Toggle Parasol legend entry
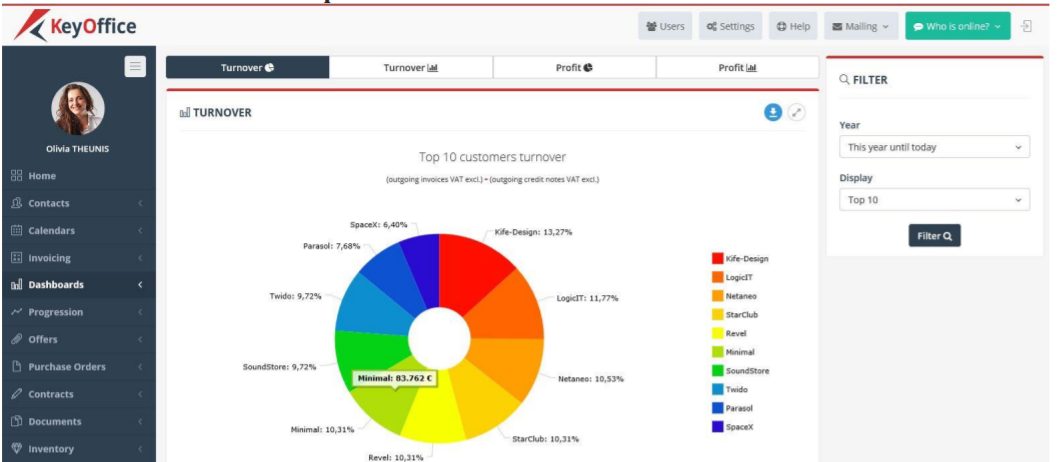1057x462 pixels. click(x=732, y=408)
